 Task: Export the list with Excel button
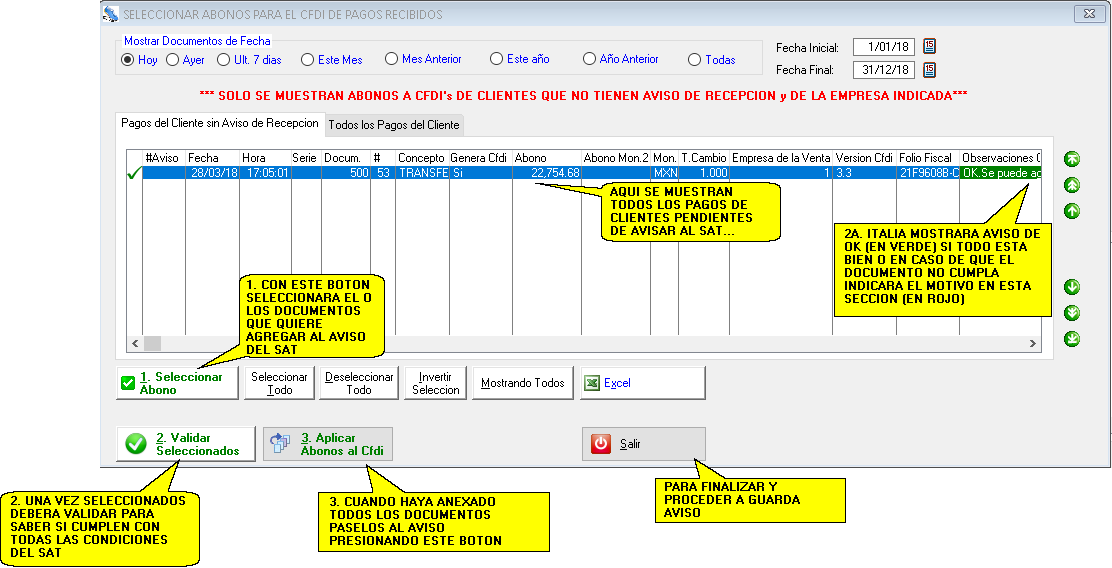click(643, 383)
